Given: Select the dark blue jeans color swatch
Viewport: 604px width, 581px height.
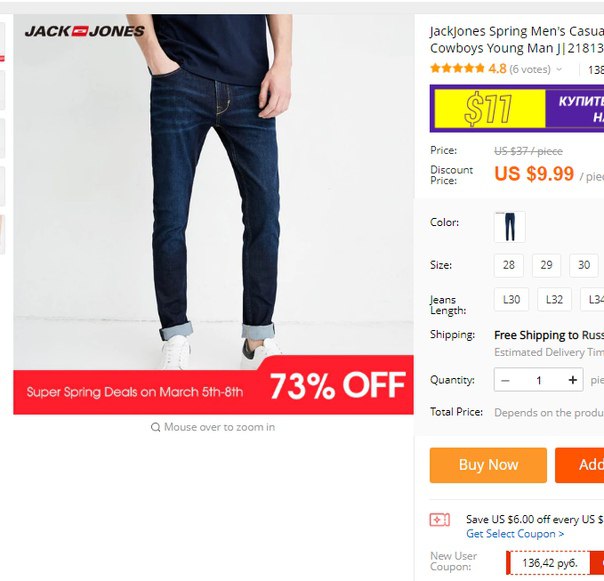Looking at the screenshot, I should 510,227.
